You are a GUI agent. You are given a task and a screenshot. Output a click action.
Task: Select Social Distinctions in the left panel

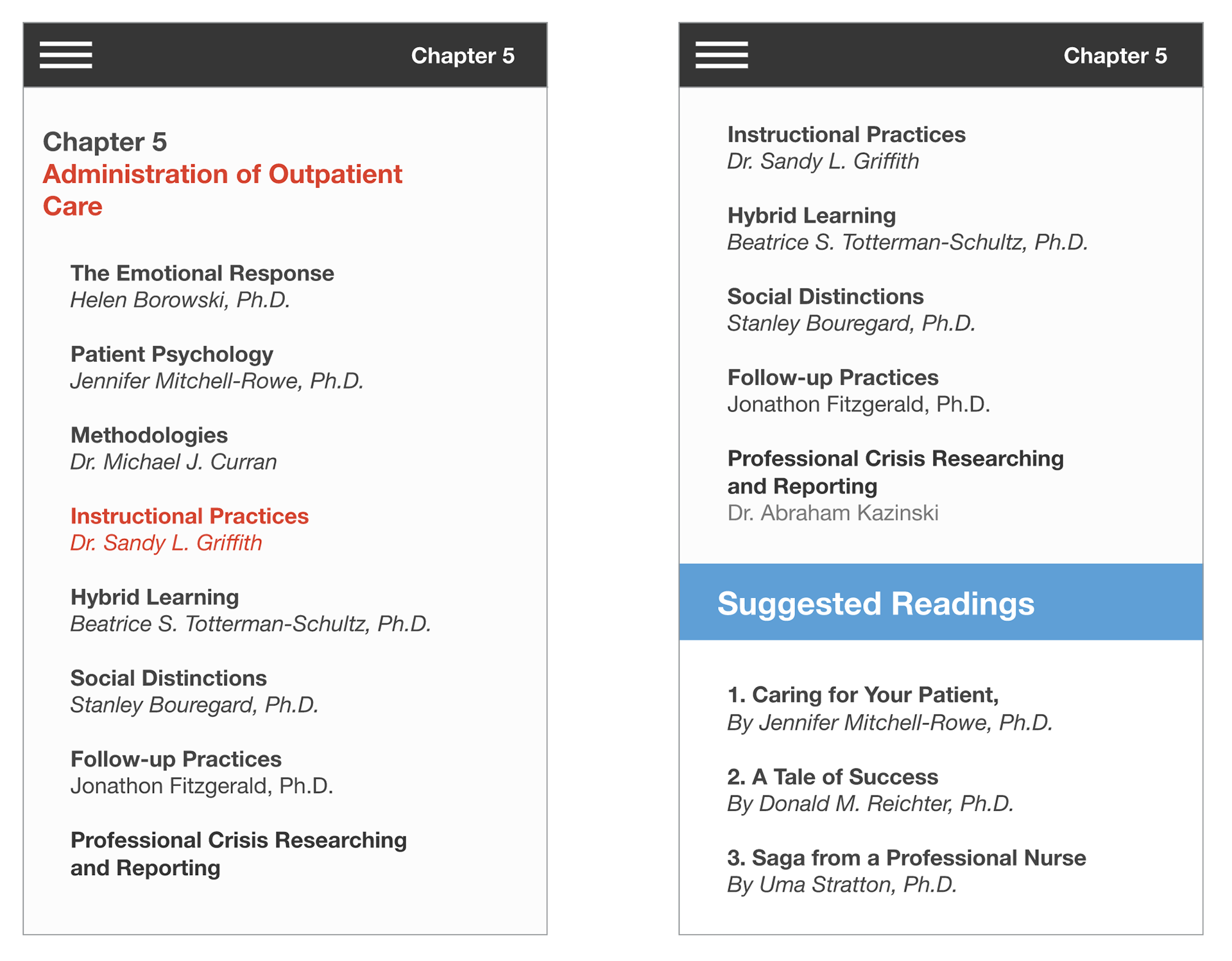(x=168, y=678)
